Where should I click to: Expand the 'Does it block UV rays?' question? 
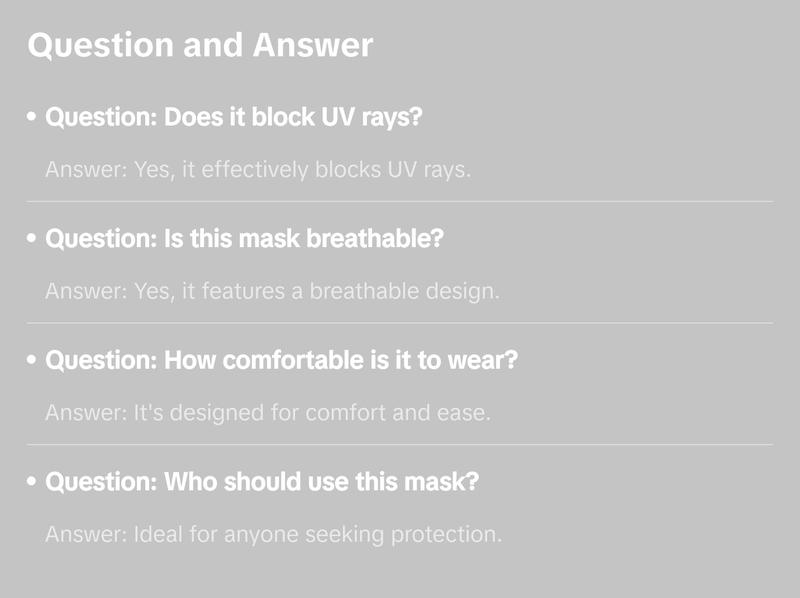pos(235,117)
